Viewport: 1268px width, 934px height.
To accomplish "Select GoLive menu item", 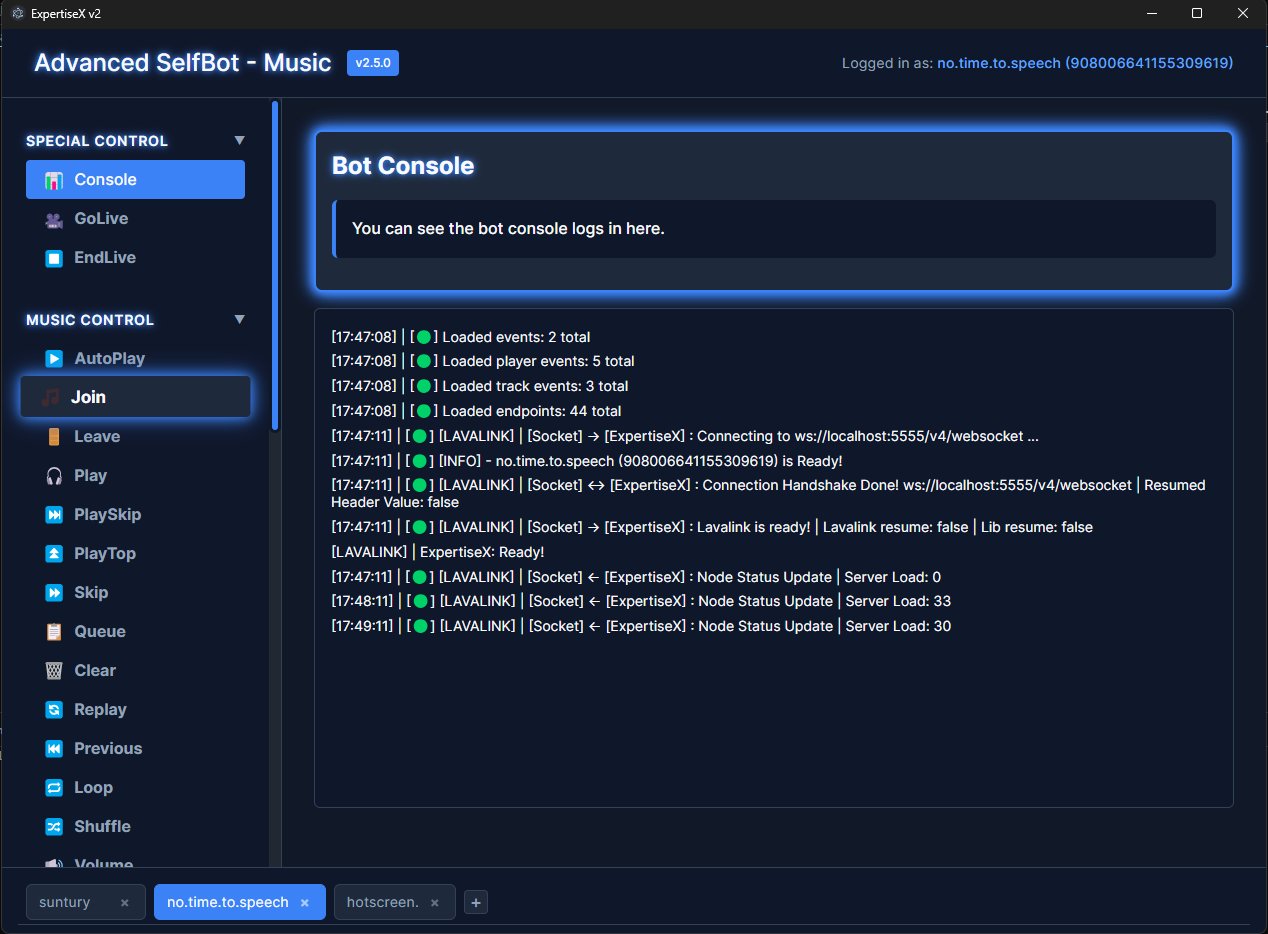I will 135,219.
